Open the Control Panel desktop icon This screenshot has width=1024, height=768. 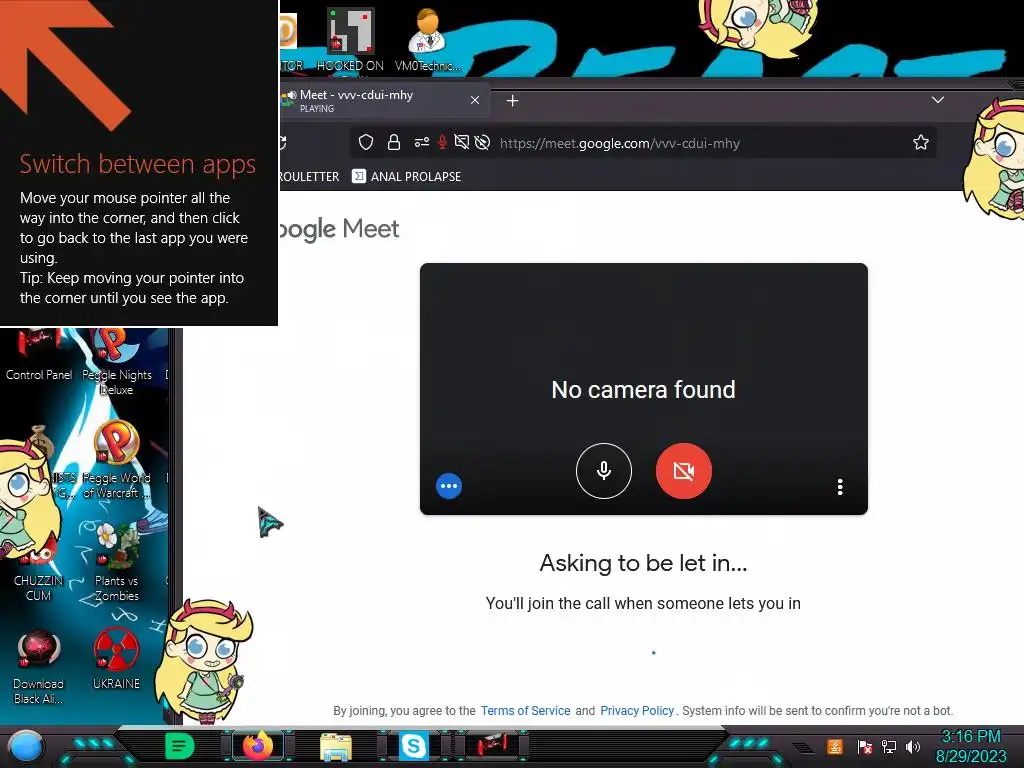39,356
